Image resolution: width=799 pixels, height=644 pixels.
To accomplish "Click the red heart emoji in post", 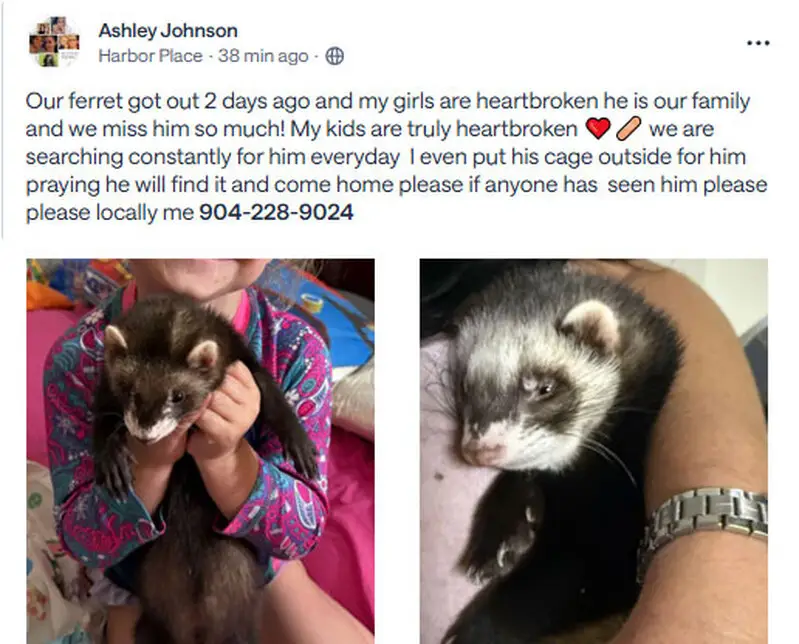I will click(598, 128).
